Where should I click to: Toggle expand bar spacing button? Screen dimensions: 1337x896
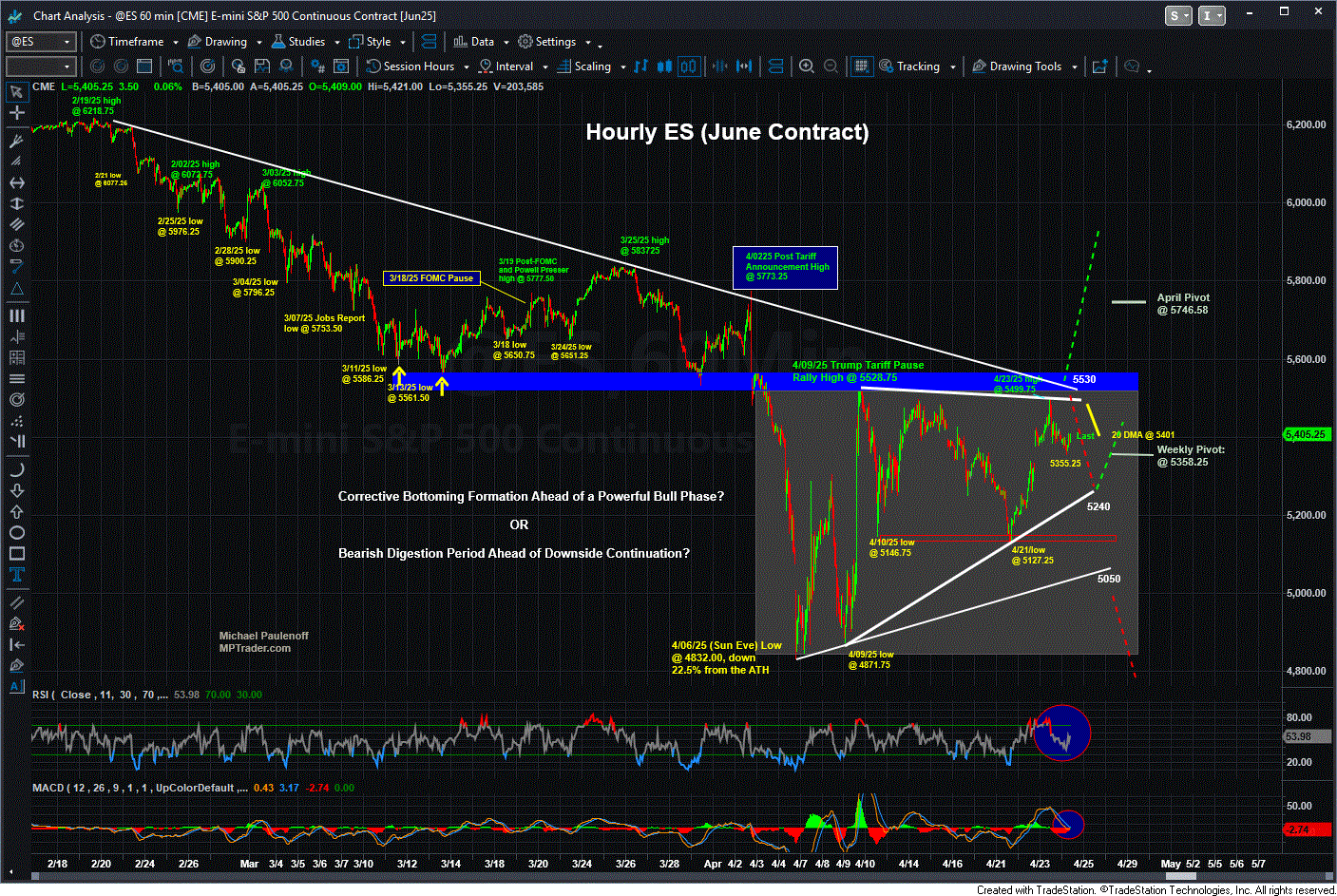point(745,67)
